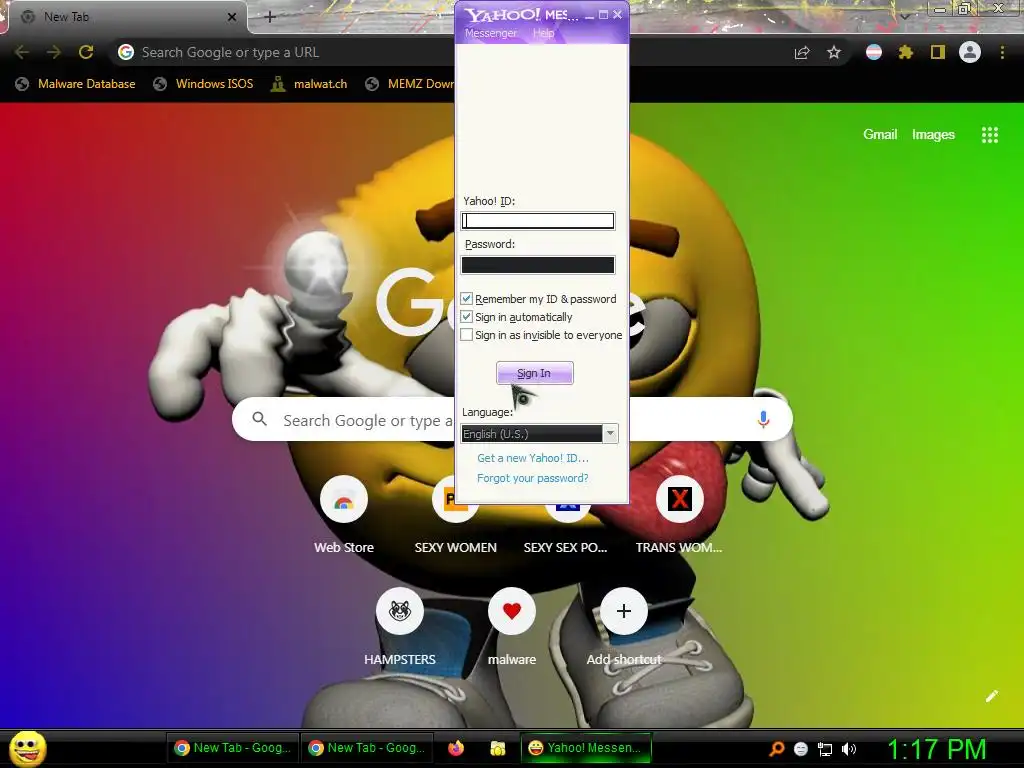The height and width of the screenshot is (768, 1024).
Task: Open Windows ISOS bookmark
Action: tap(203, 84)
